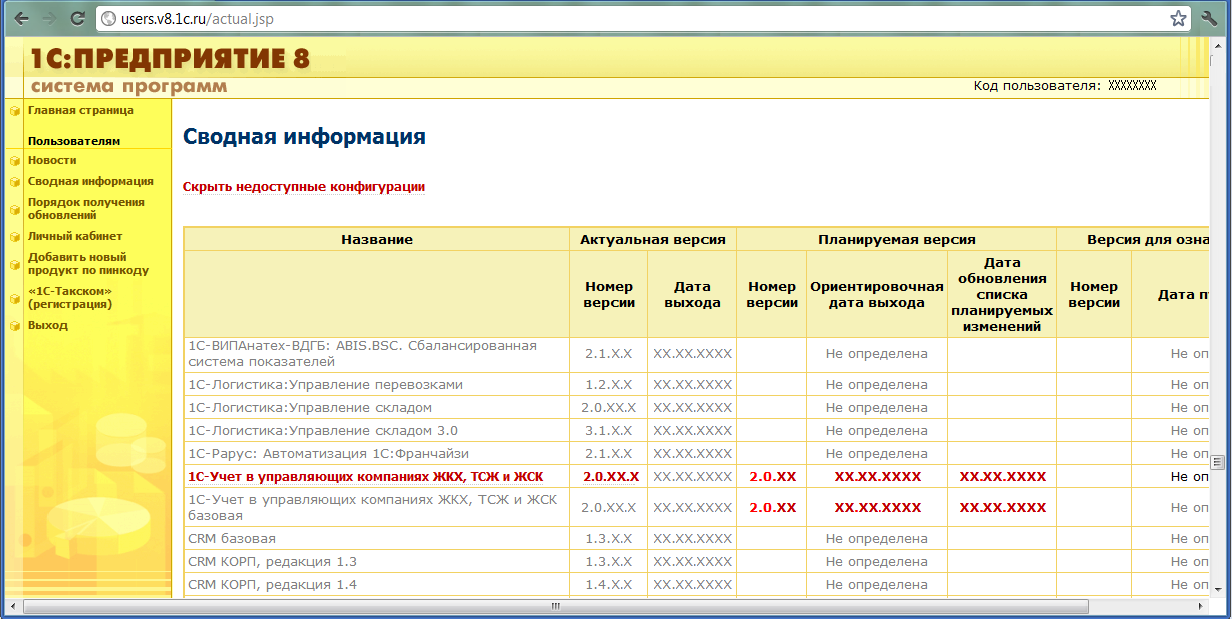Open the bold red 1С-Учет в управляющих компаниях row link
Image resolution: width=1232 pixels, height=619 pixels.
tap(365, 477)
